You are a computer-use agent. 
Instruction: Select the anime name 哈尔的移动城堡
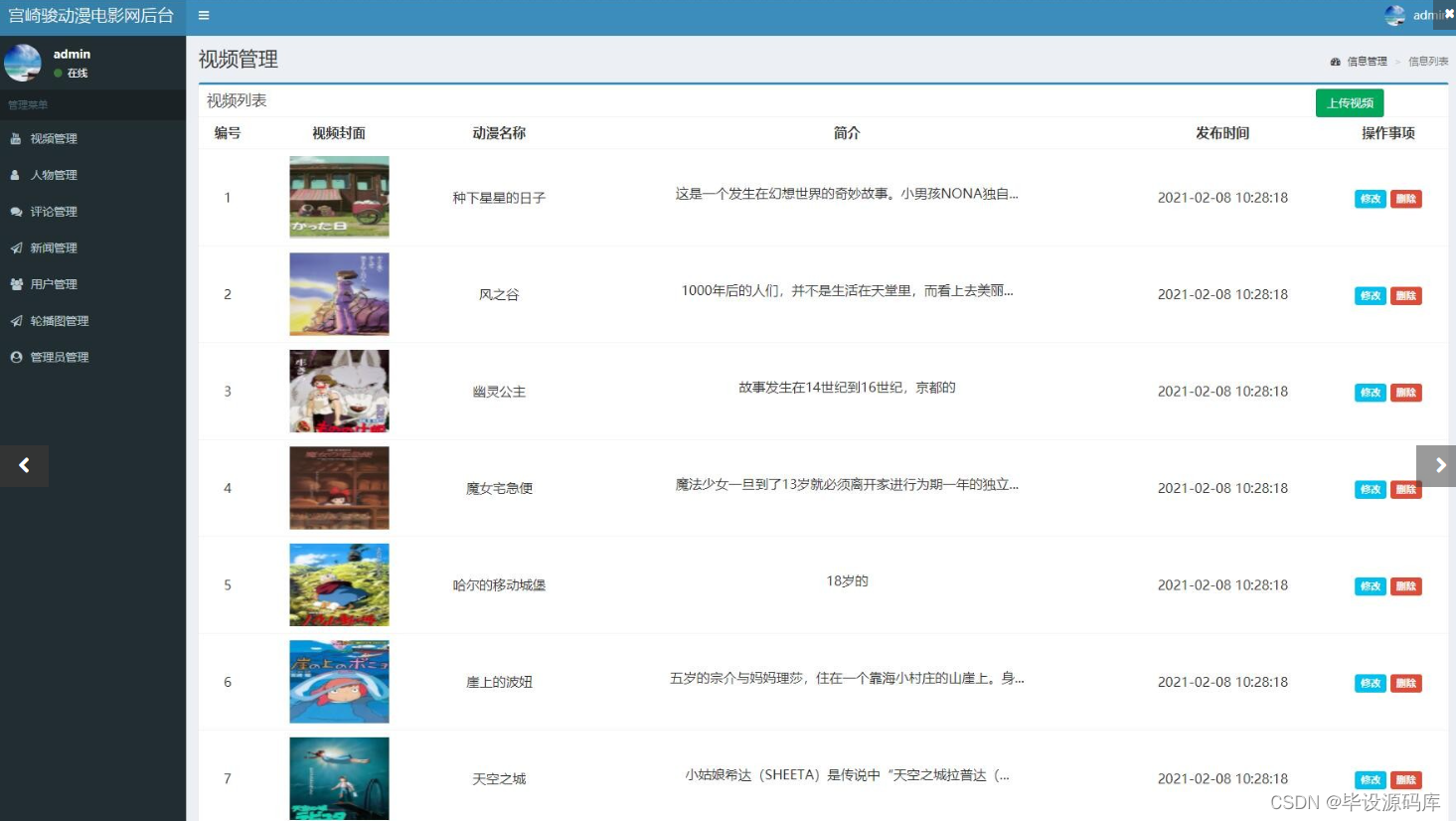[499, 585]
